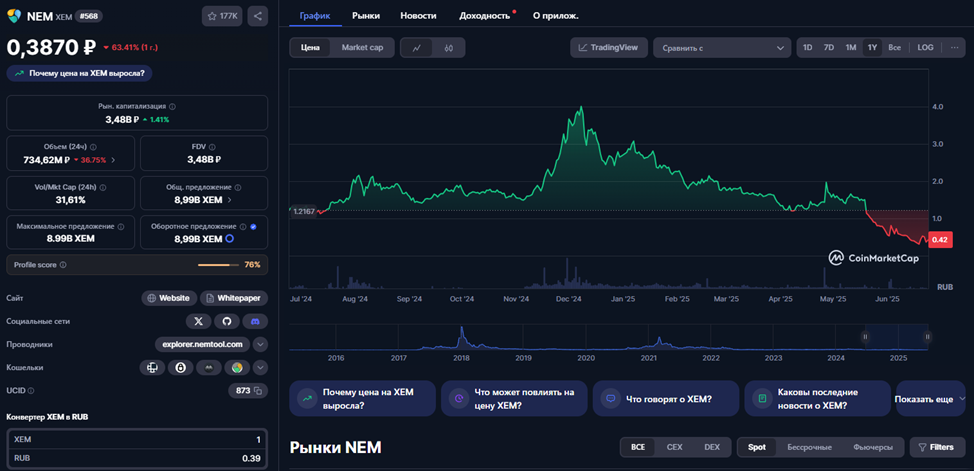Viewport: 974px width, 471px height.
Task: Add NEM to watchlist via star button
Action: tap(222, 16)
